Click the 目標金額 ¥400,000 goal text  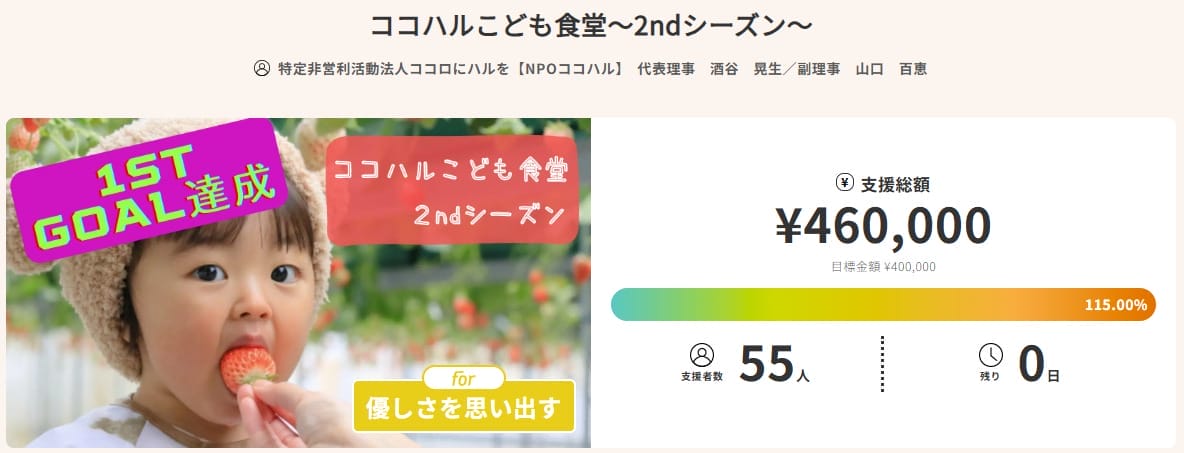point(883,266)
